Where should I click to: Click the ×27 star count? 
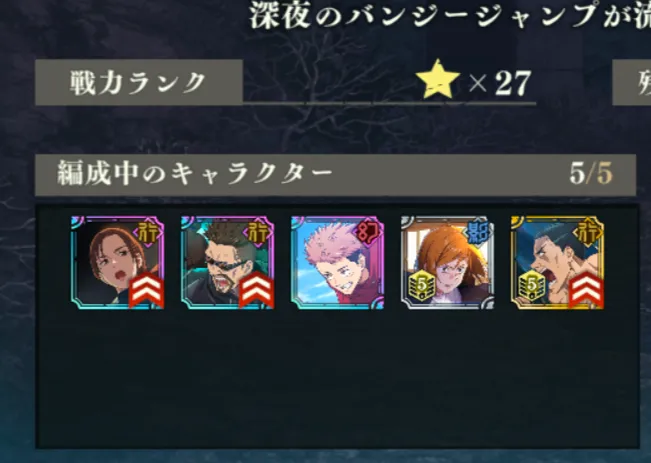coord(500,83)
